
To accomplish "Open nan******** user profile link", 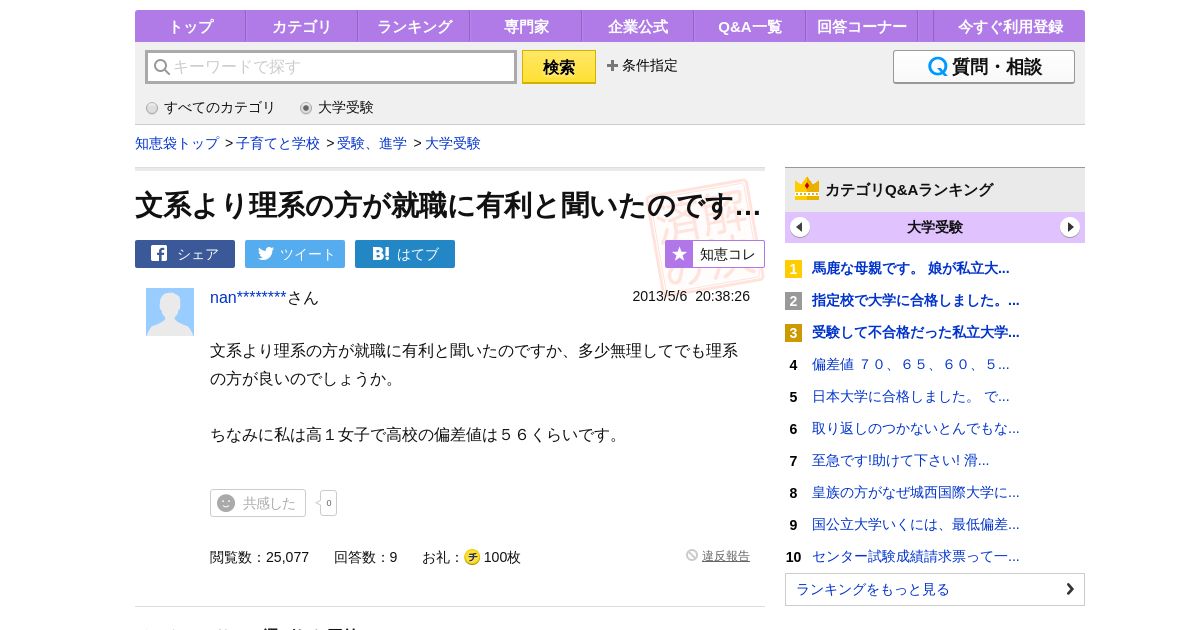I will [x=248, y=297].
